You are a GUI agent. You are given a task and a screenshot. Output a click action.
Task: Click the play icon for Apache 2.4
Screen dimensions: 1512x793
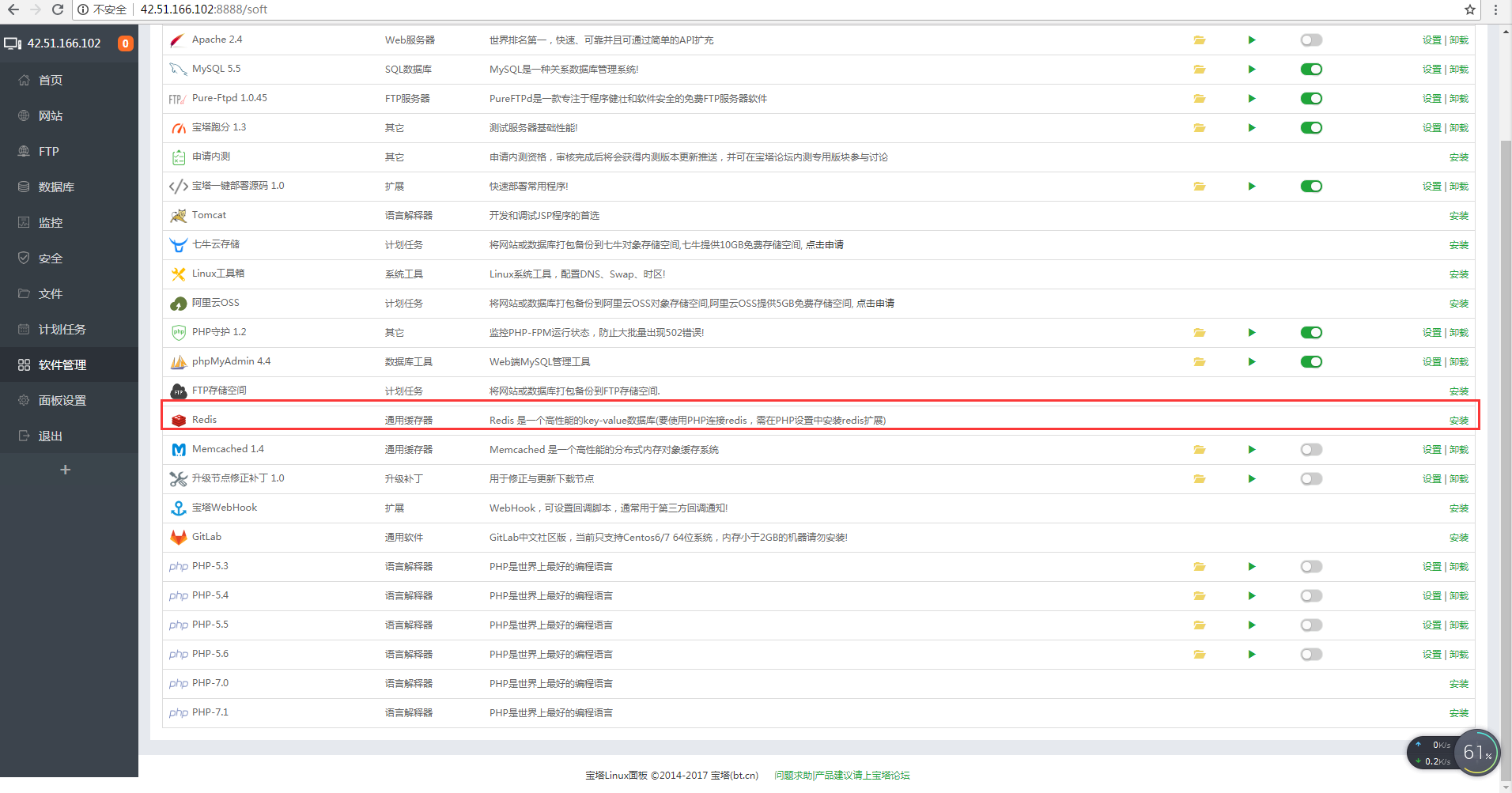[x=1252, y=40]
